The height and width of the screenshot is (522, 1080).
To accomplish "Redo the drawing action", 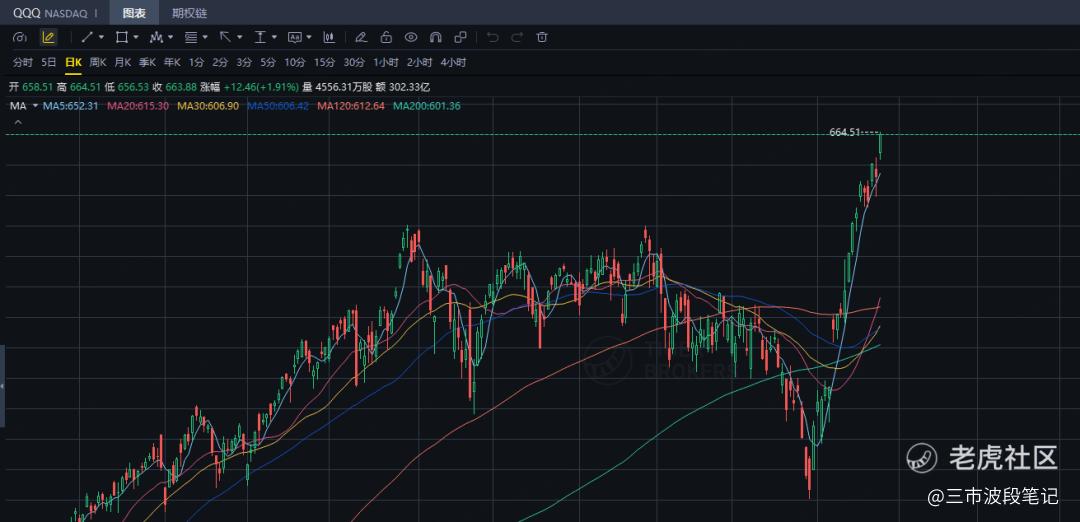I will [517, 37].
